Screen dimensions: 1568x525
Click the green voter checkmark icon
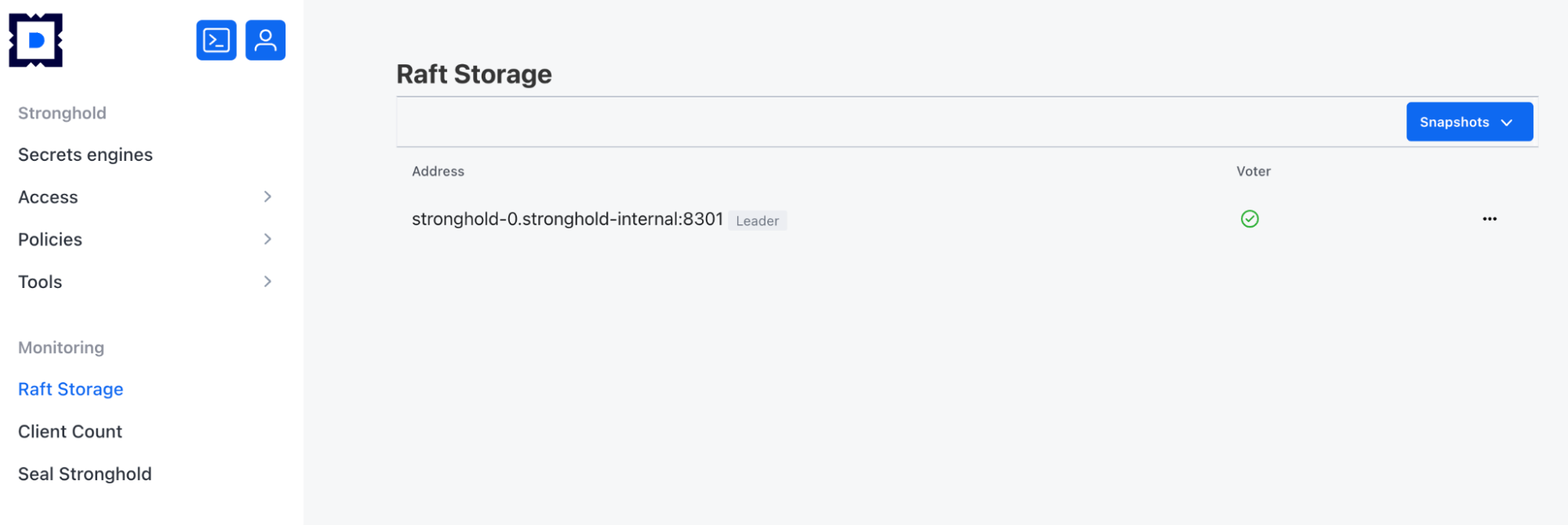click(1250, 219)
